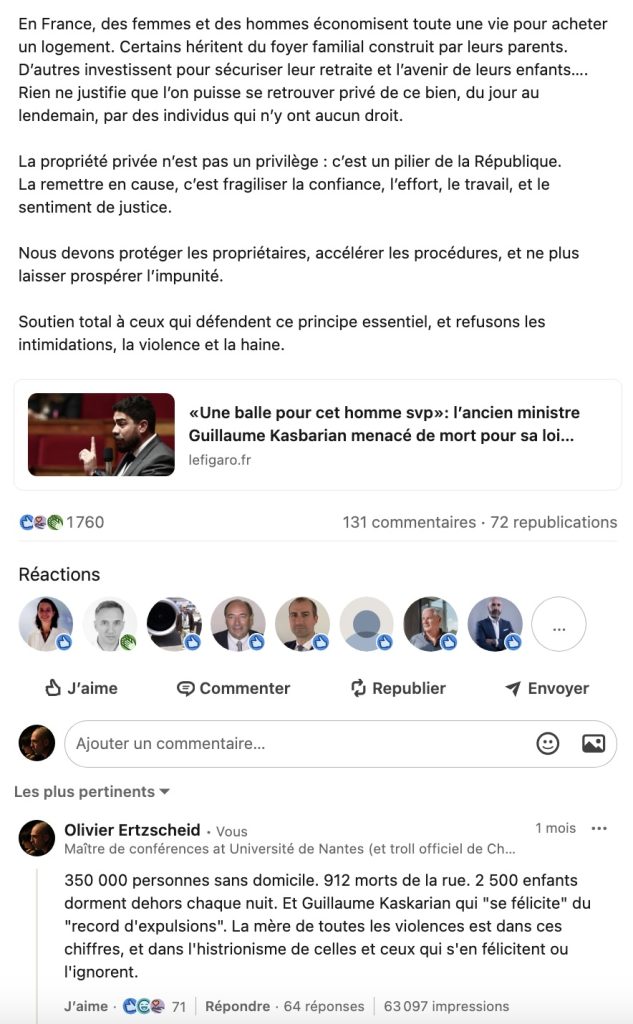This screenshot has width=633, height=1024.
Task: Click the Commenter speech bubble icon
Action: tap(186, 688)
